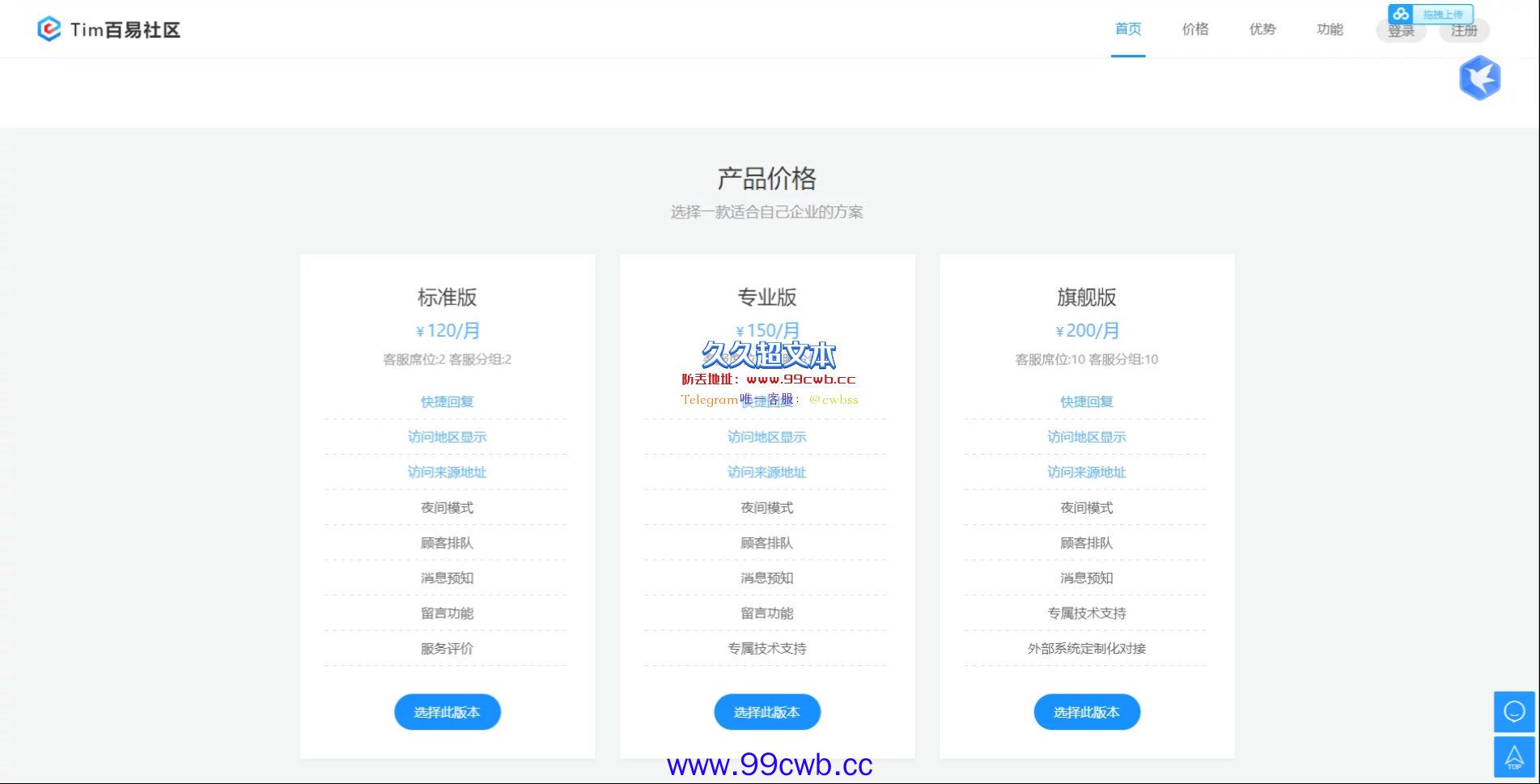
Task: Open the chat bubble support icon
Action: (1514, 711)
